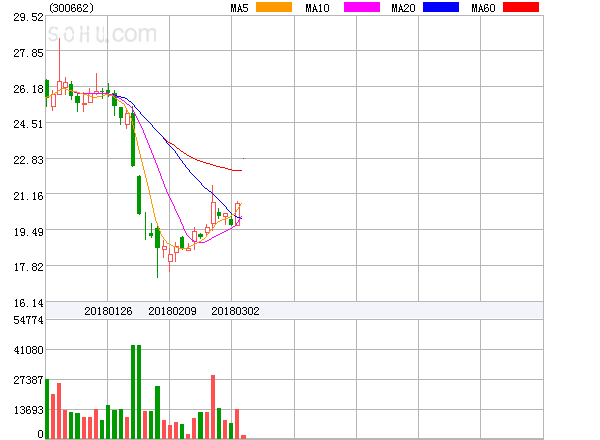Click the end of the red MA60 line

241,170
